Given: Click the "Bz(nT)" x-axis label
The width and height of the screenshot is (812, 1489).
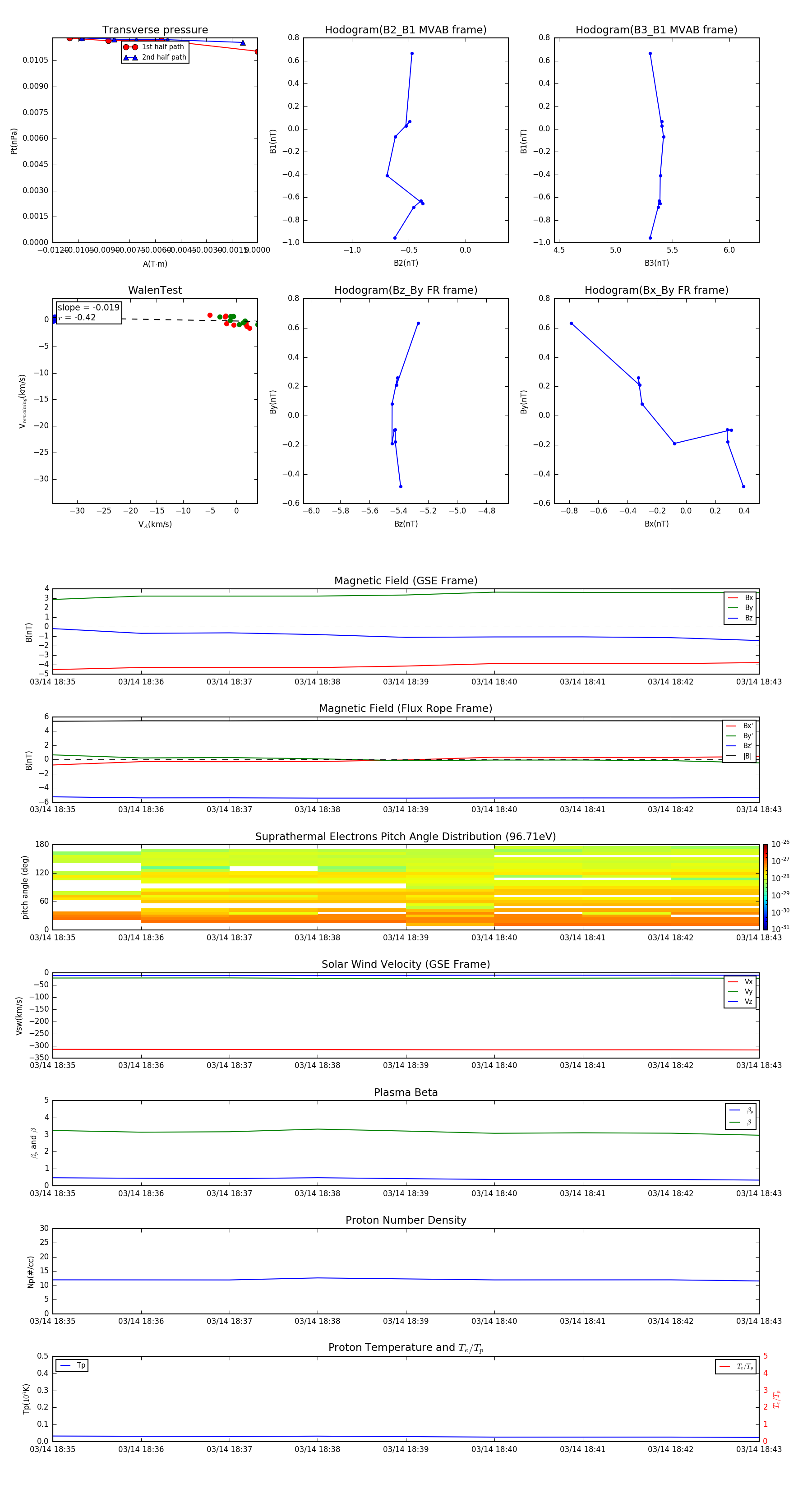Looking at the screenshot, I should click(x=406, y=524).
